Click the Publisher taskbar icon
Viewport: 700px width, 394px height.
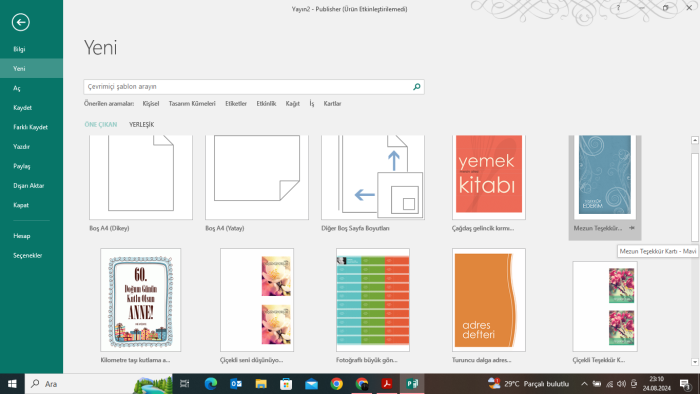pos(412,384)
